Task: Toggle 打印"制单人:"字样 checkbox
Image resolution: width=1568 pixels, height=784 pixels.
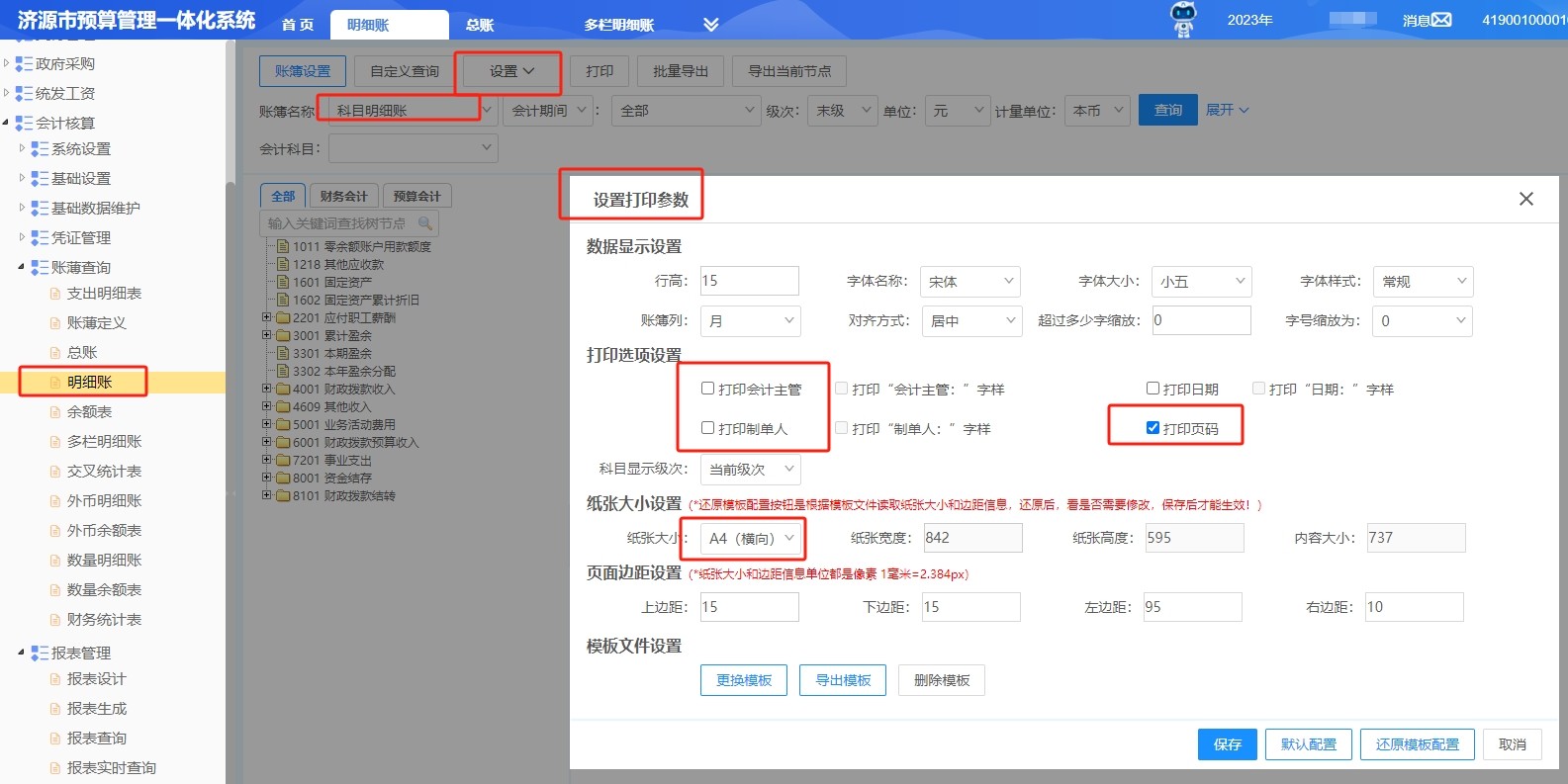Action: (x=842, y=428)
